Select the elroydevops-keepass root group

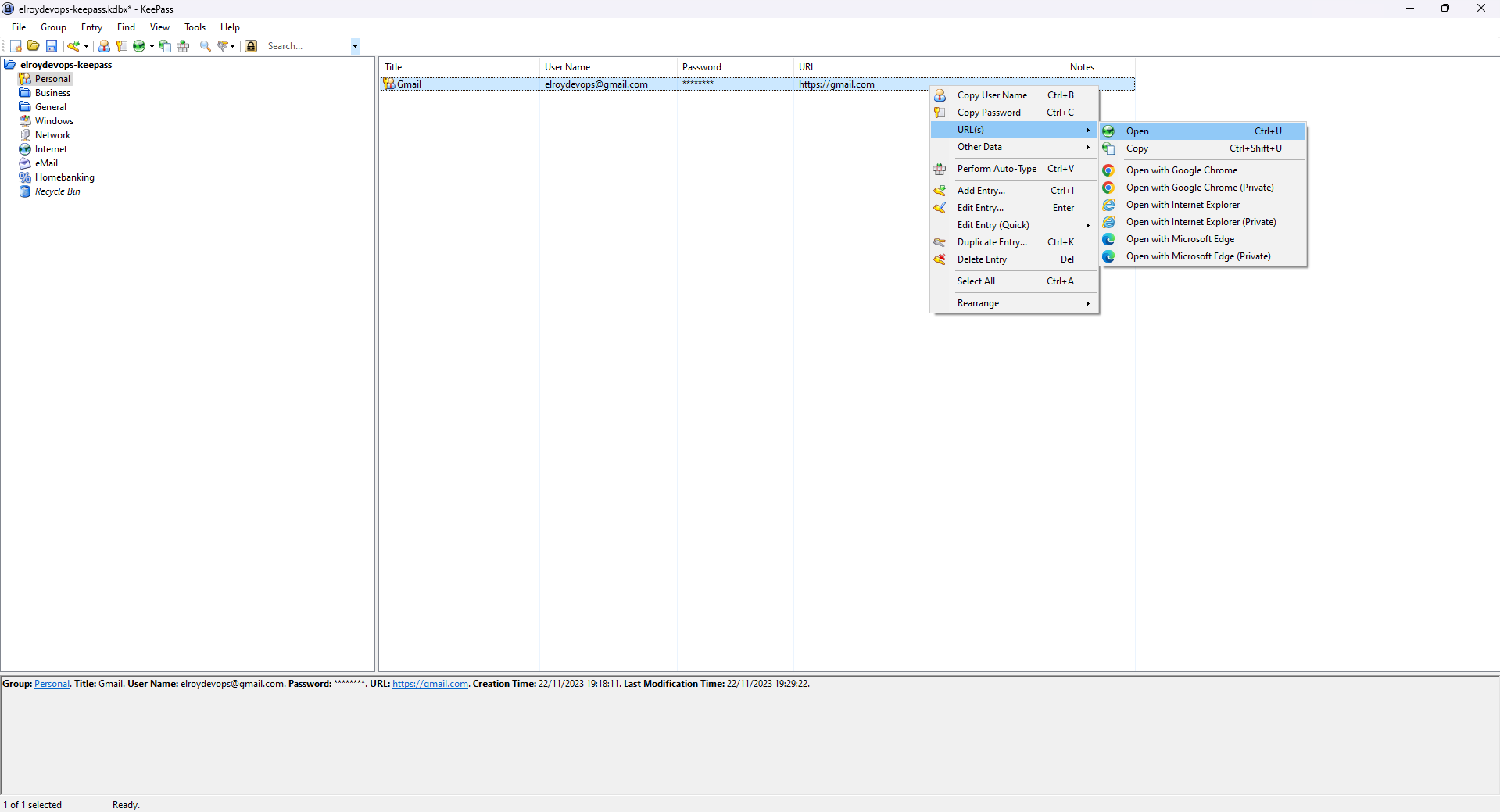66,65
